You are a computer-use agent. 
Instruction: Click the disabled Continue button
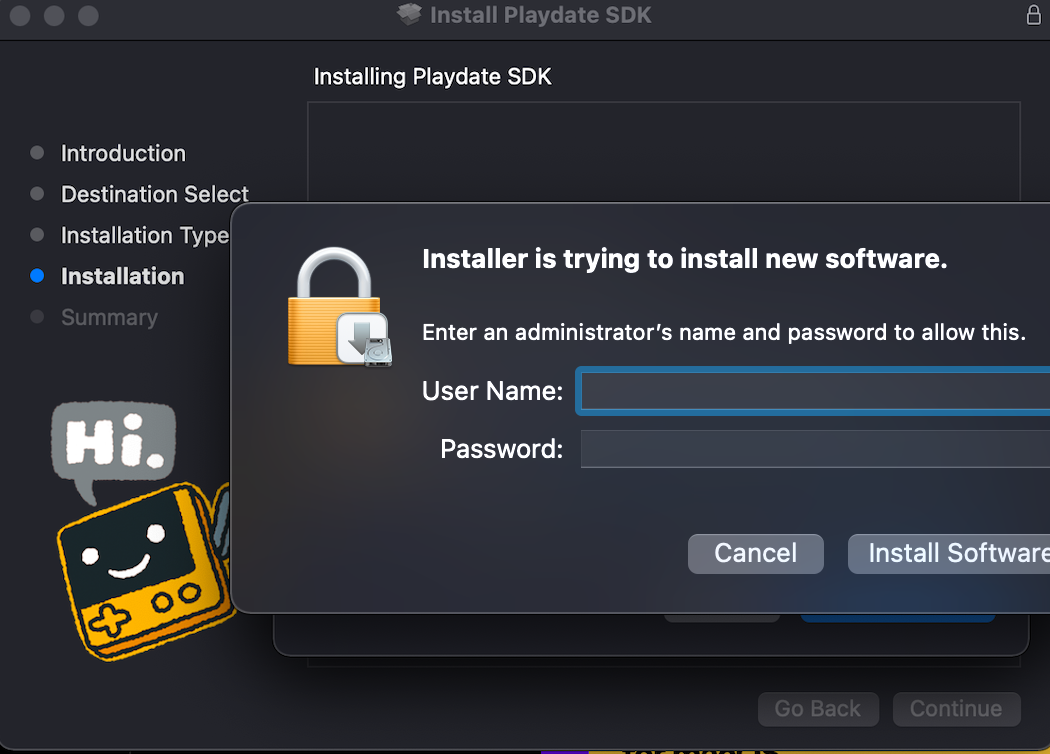pos(956,708)
